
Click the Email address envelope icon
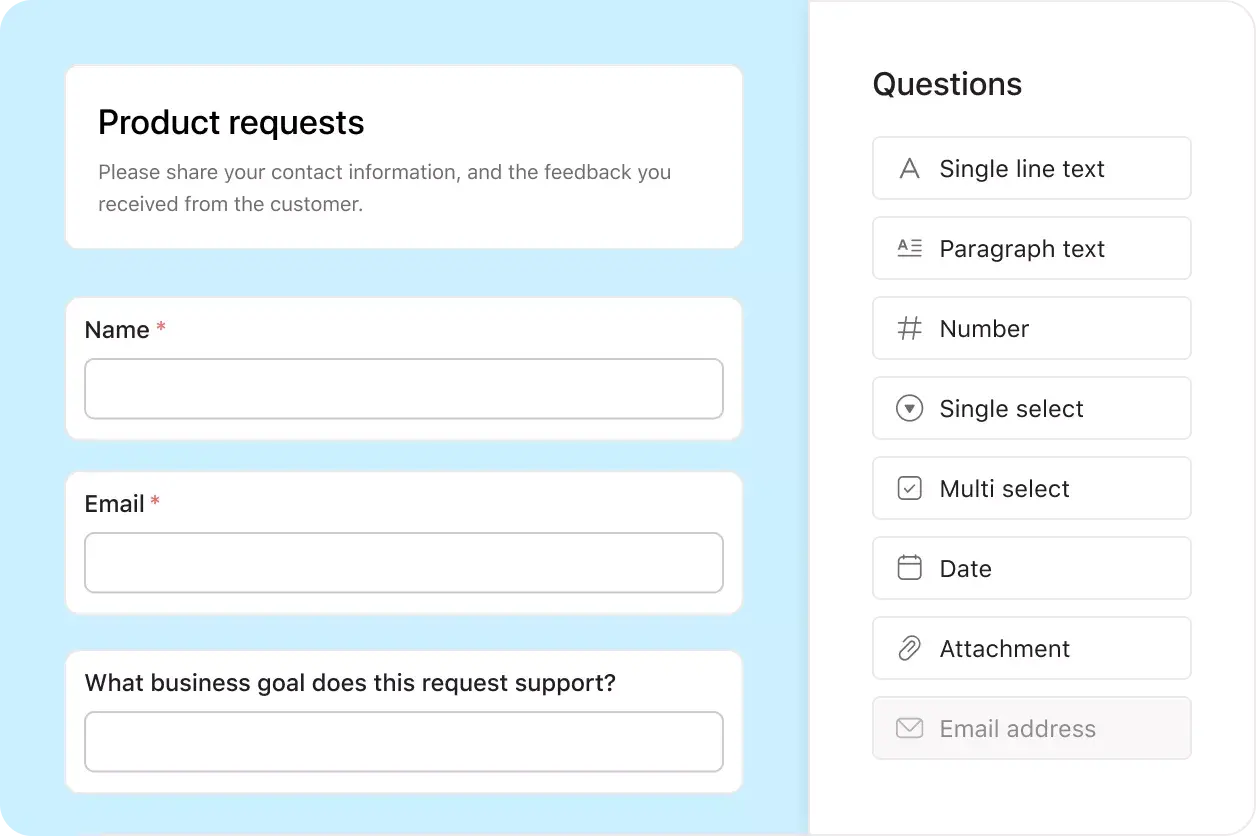(909, 728)
